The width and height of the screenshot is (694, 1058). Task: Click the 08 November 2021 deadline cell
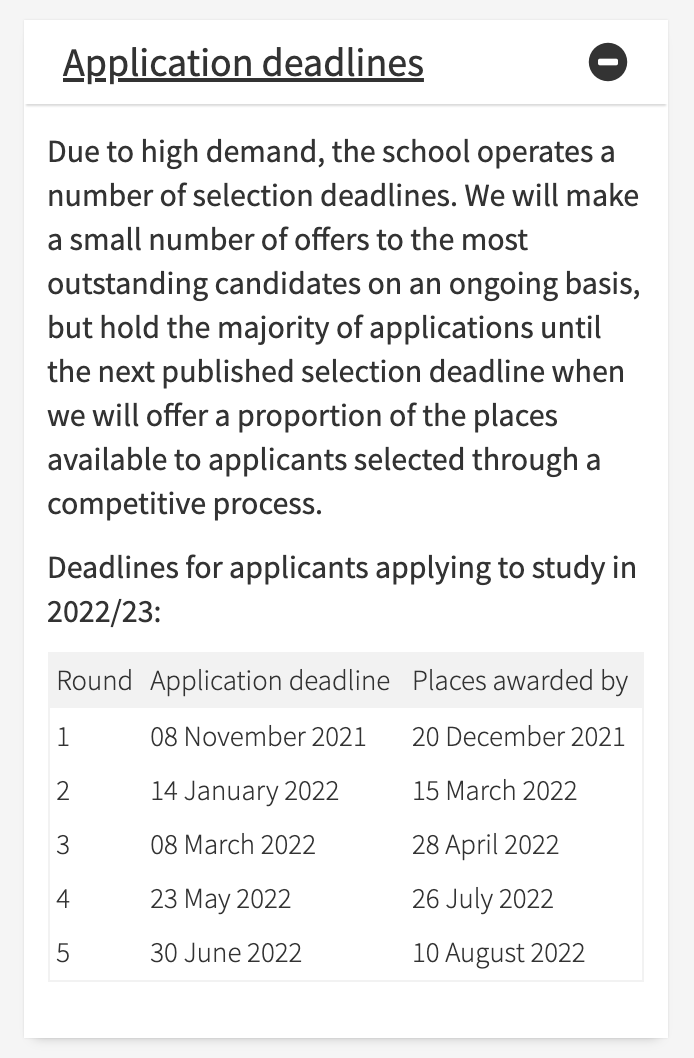(x=258, y=736)
